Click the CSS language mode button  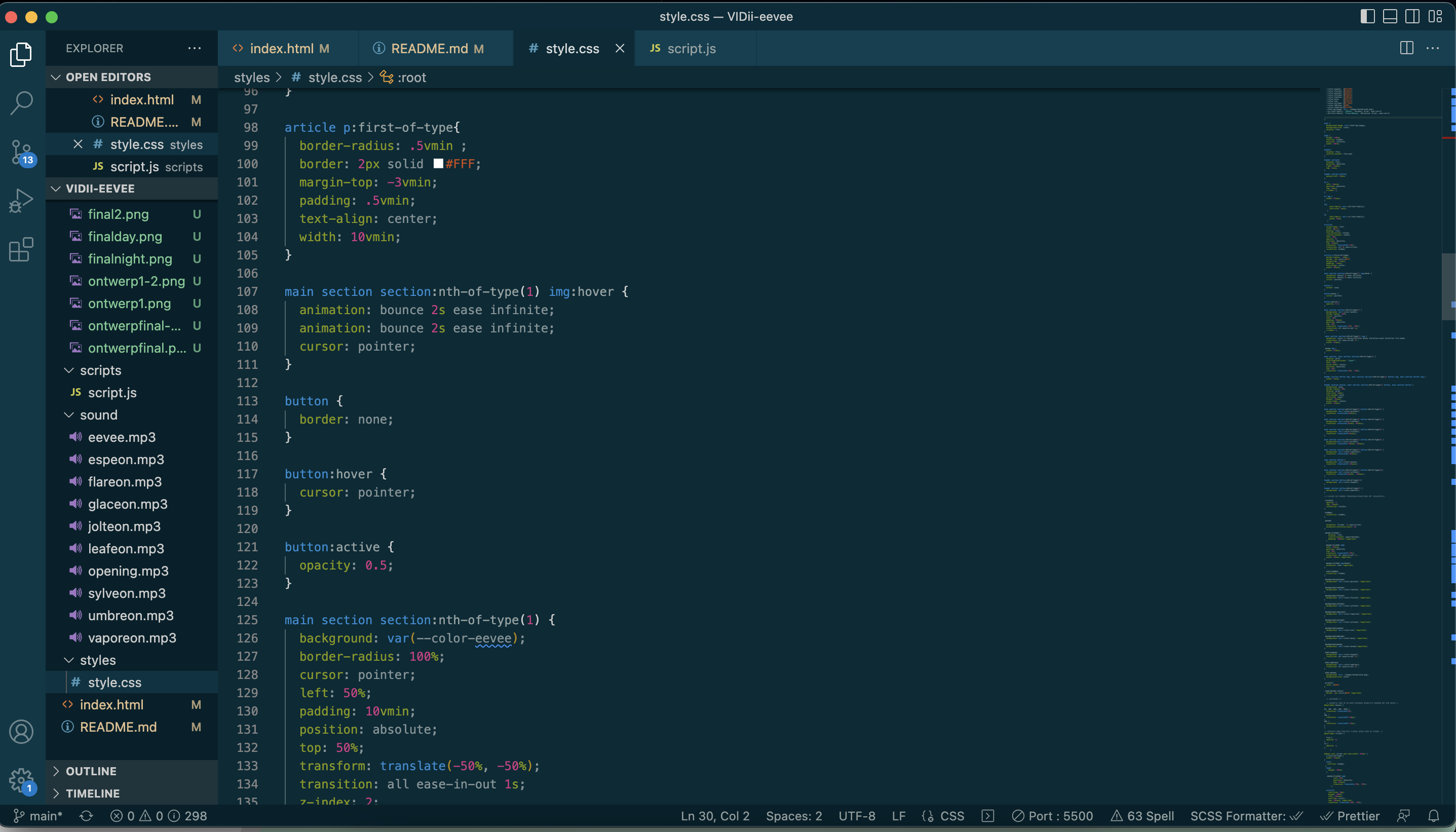(x=951, y=816)
